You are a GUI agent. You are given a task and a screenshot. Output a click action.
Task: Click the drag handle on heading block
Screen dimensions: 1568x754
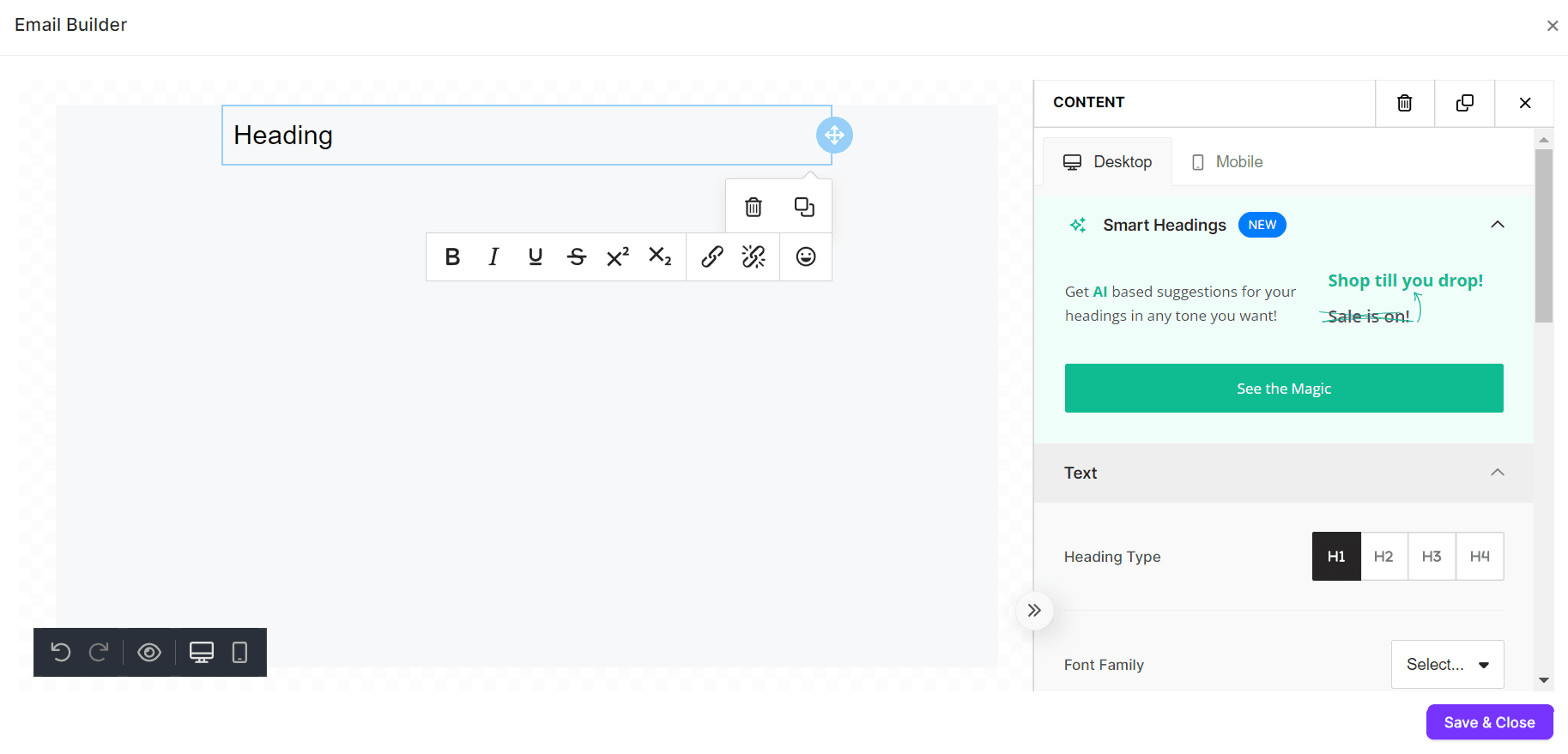click(x=834, y=136)
